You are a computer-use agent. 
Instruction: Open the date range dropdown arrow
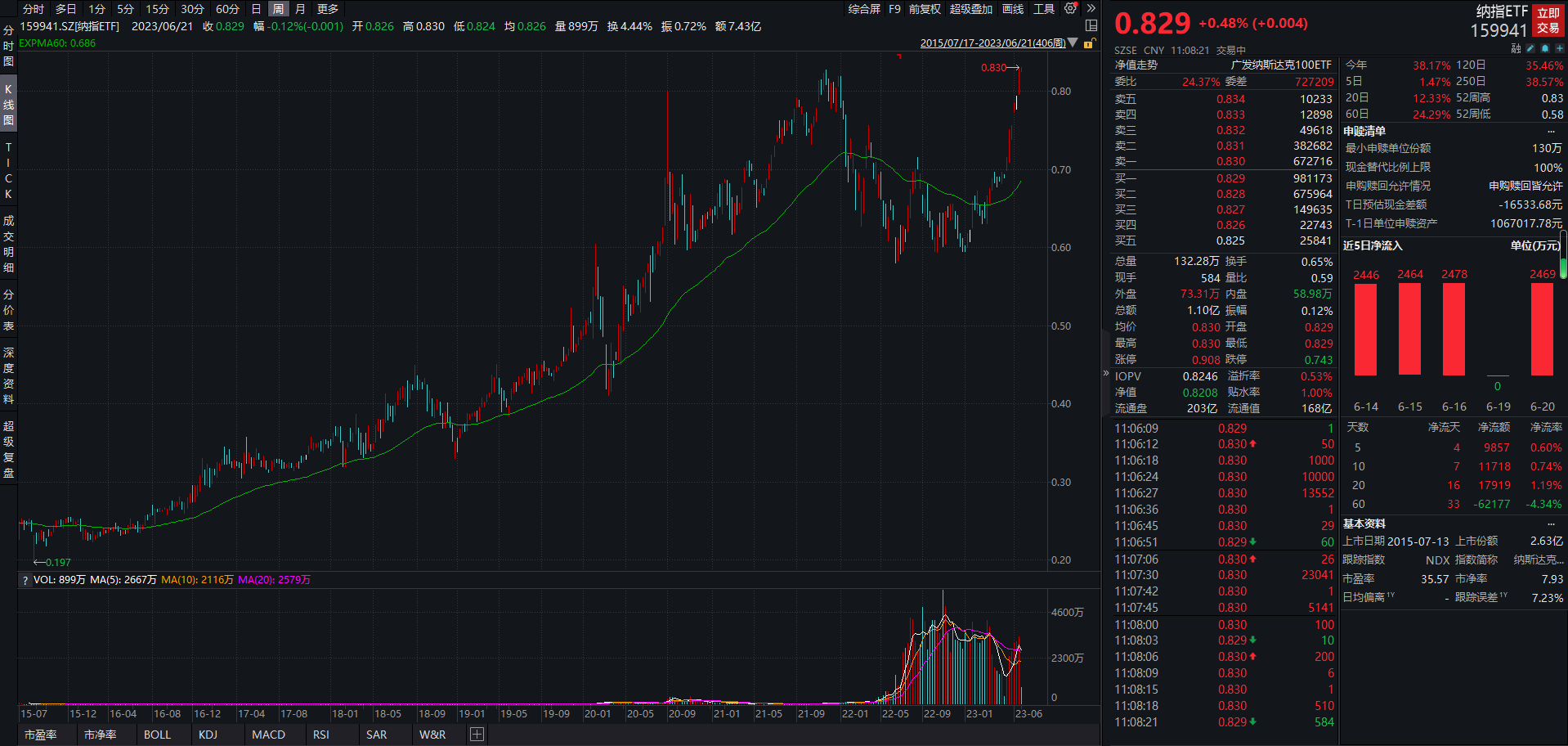coord(1073,43)
